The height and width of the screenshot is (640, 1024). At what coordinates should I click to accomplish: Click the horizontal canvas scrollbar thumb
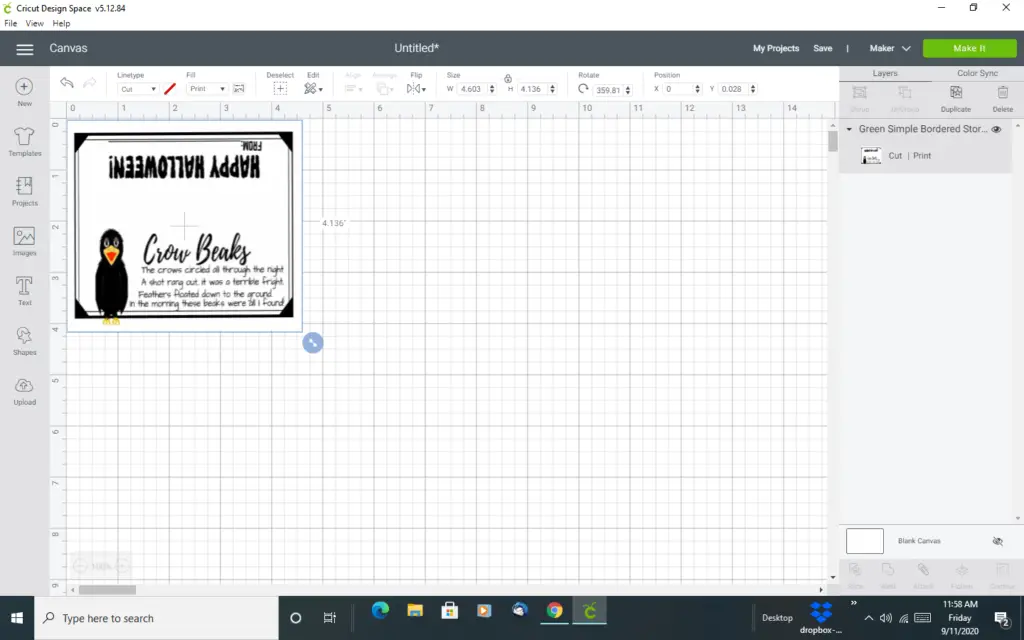click(x=107, y=590)
